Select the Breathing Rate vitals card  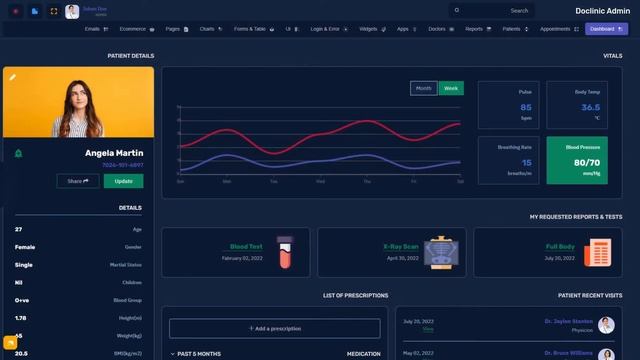[x=508, y=160]
